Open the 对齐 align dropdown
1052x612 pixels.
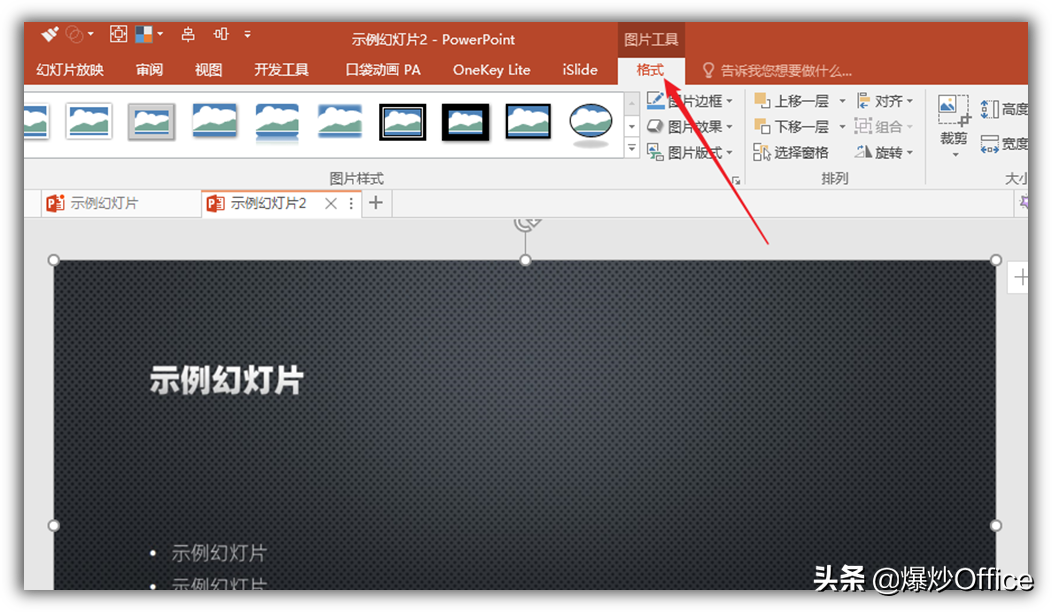tap(885, 101)
